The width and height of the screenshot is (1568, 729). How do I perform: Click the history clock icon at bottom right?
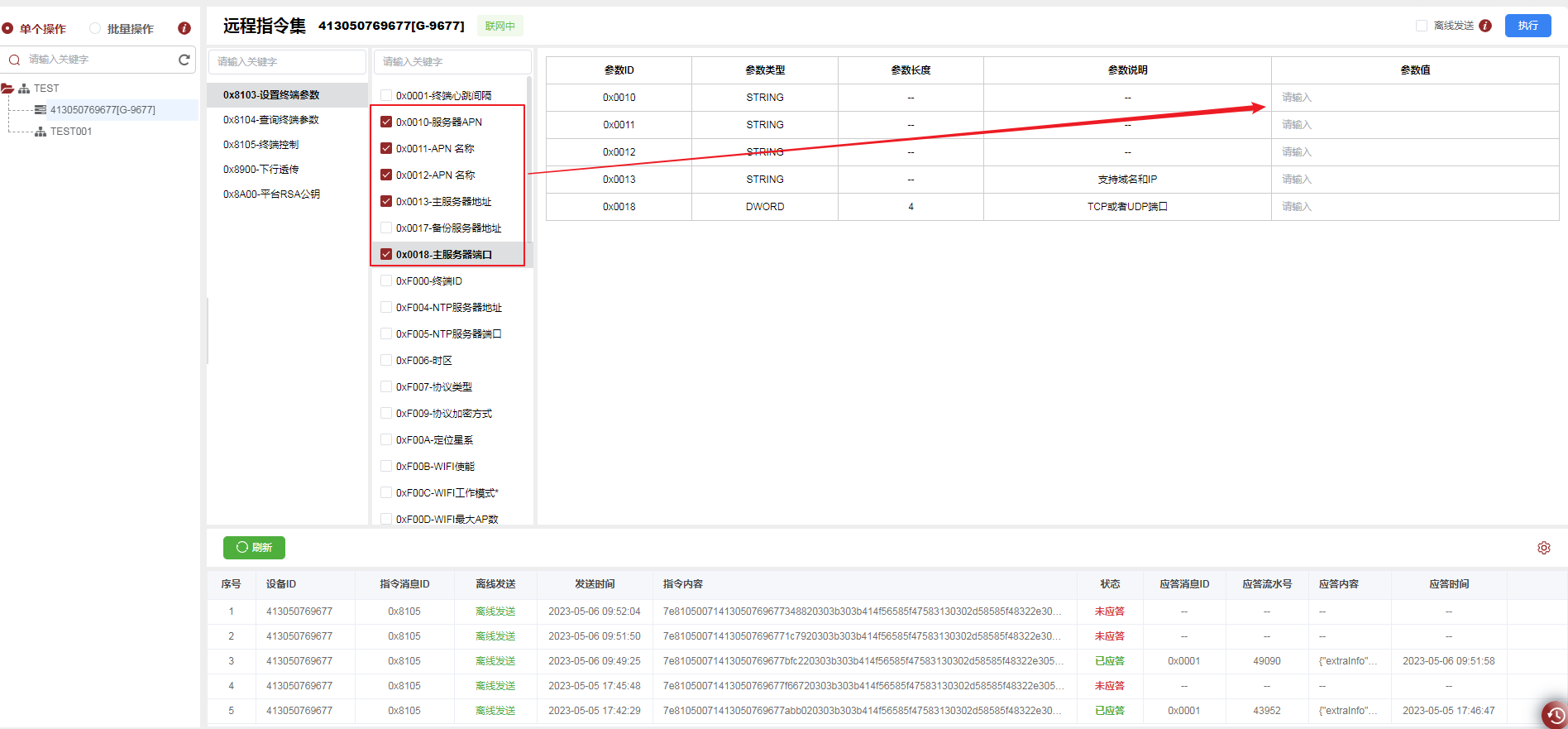[x=1555, y=715]
